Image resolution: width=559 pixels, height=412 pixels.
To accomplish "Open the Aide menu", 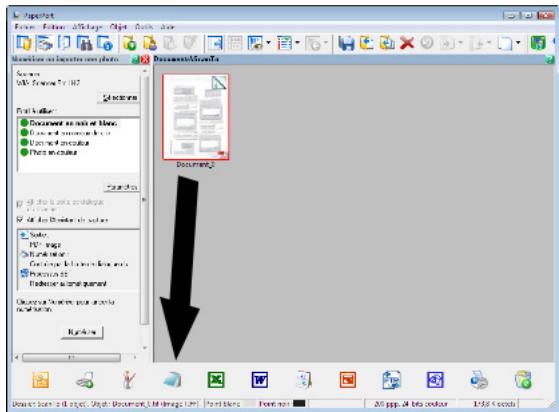I will pos(167,27).
